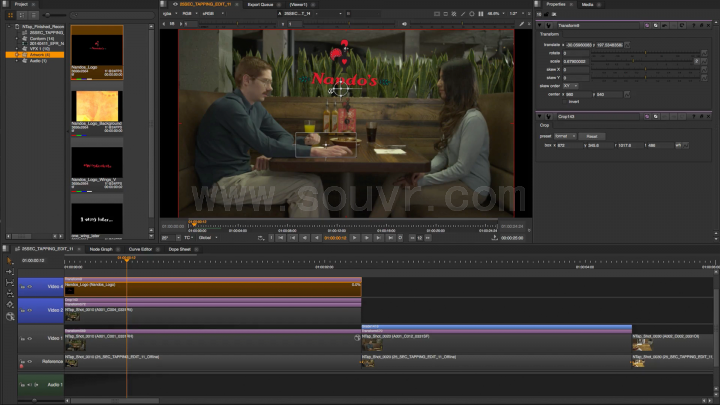Select the Nandos_Logo thumbnail in bin
The image size is (720, 405).
[x=97, y=52]
